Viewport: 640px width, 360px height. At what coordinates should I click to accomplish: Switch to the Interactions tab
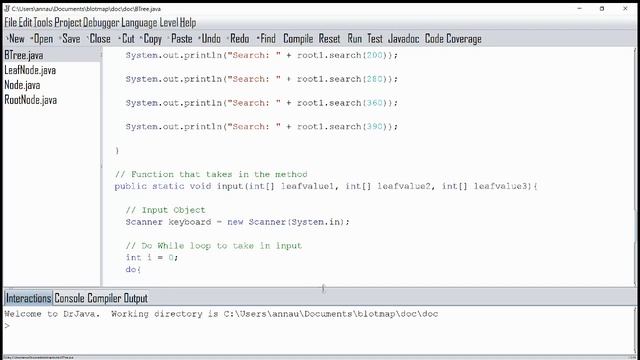coord(28,298)
